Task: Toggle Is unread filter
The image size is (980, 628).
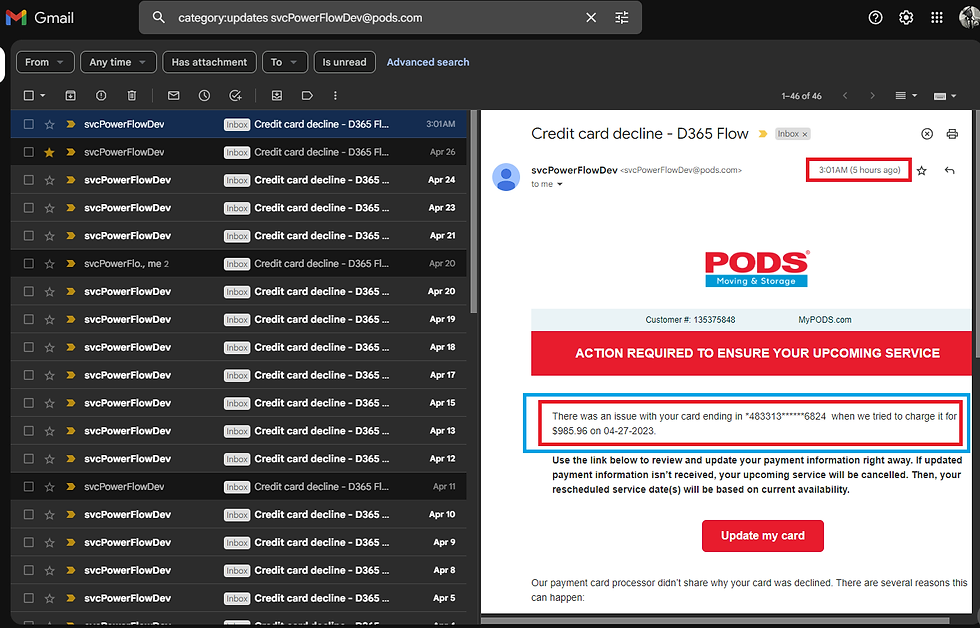Action: pyautogui.click(x=344, y=62)
